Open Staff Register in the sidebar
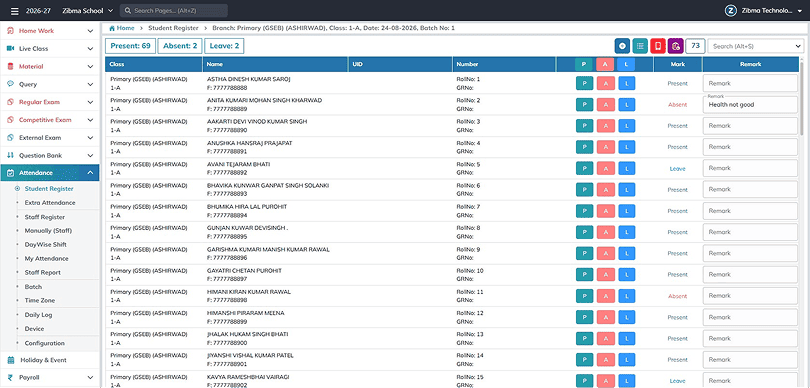Screen dimensions: 810x388 point(45,217)
